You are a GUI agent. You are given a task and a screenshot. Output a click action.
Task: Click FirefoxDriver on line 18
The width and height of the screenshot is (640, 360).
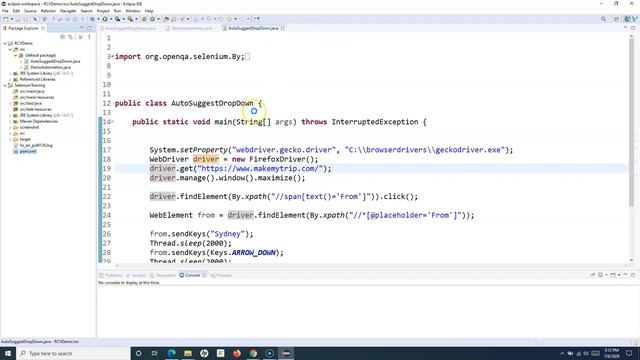coord(277,159)
